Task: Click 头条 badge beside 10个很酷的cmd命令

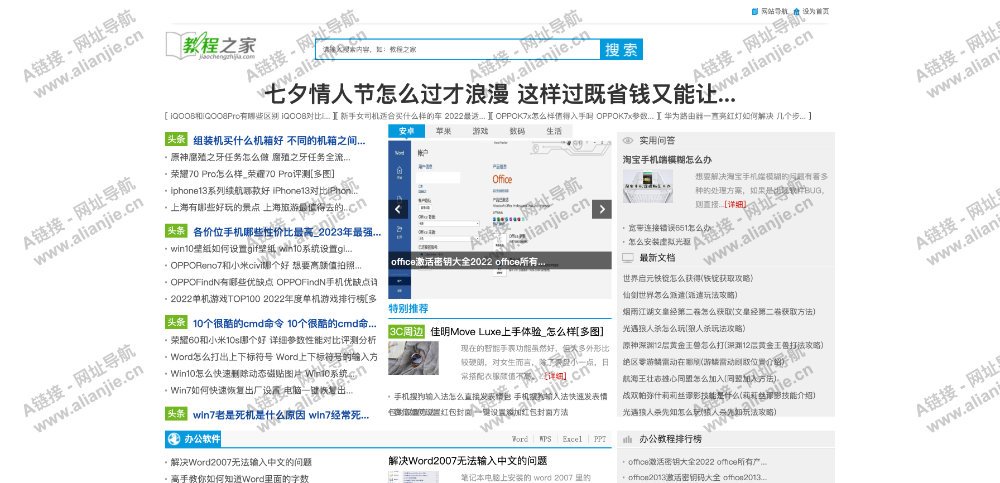Action: pos(176,322)
